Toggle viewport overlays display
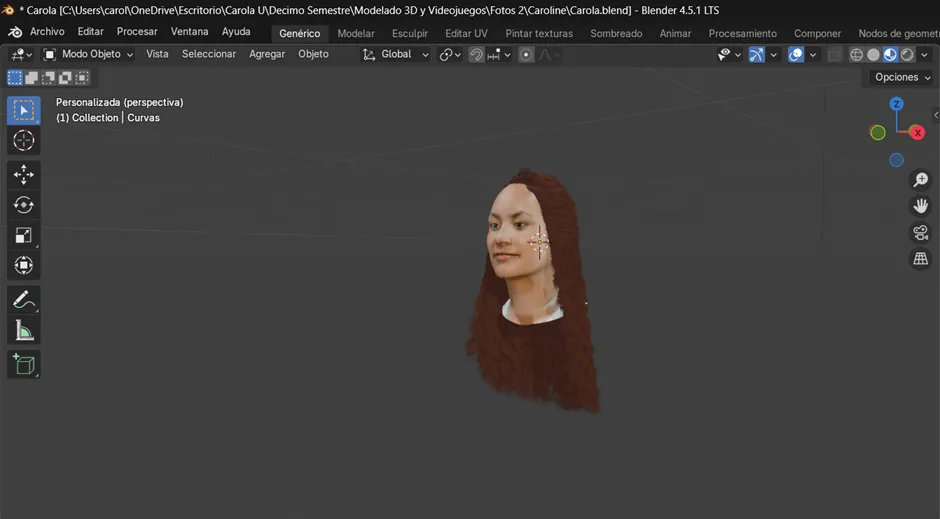The height and width of the screenshot is (519, 940). pos(796,55)
